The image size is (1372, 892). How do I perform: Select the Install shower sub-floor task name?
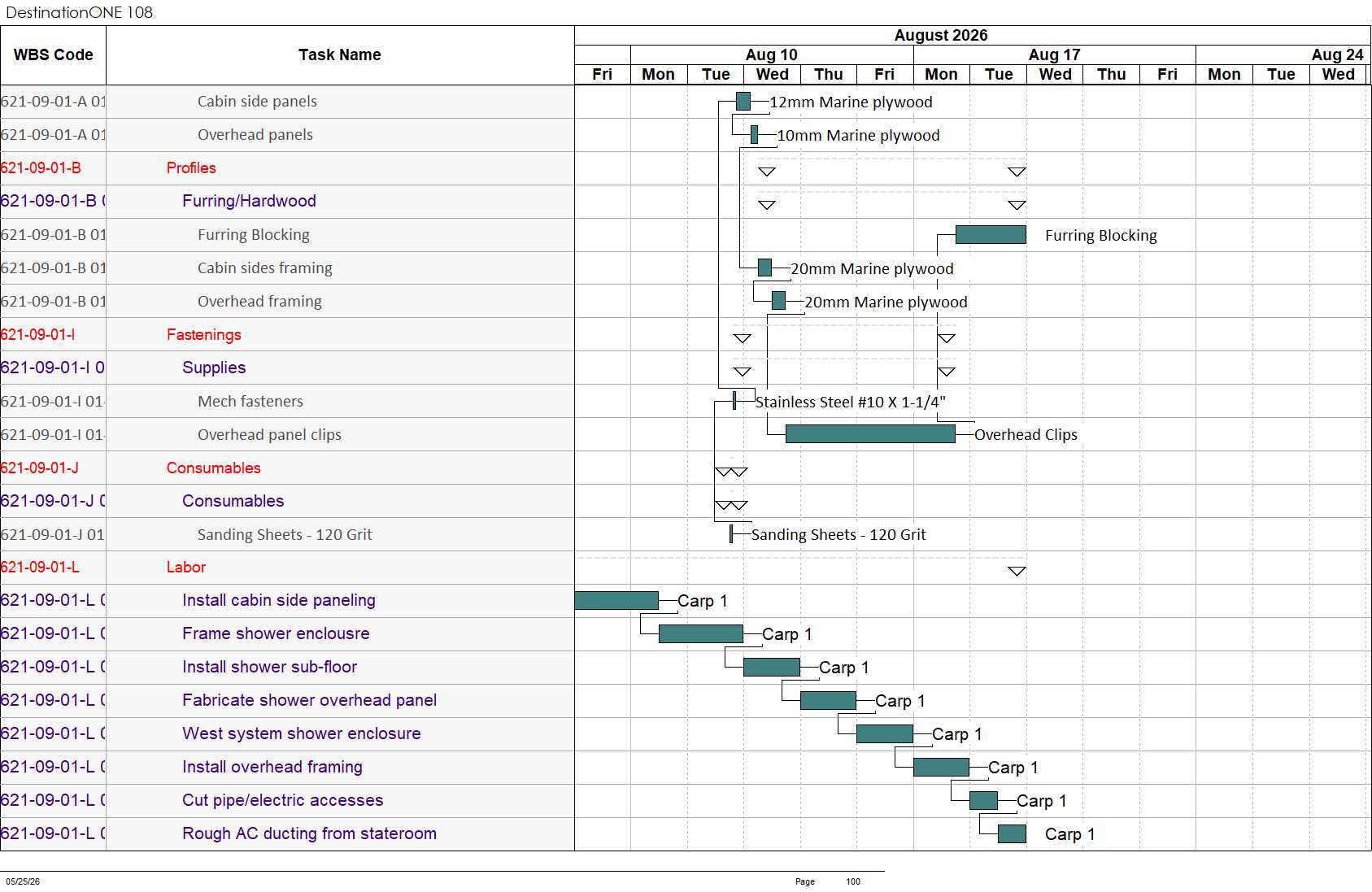pyautogui.click(x=269, y=667)
